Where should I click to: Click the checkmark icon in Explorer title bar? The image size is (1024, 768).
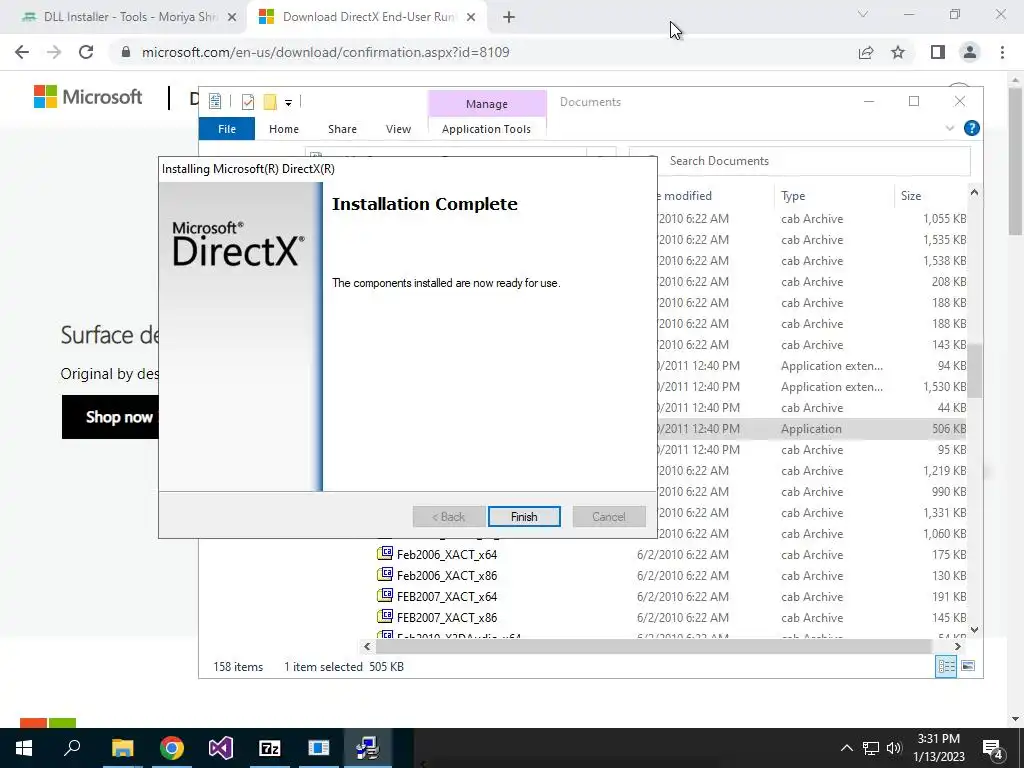(248, 101)
